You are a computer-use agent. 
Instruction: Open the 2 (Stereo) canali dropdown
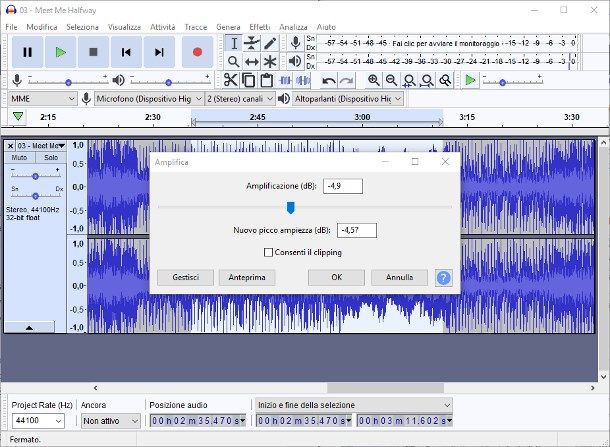pos(240,99)
